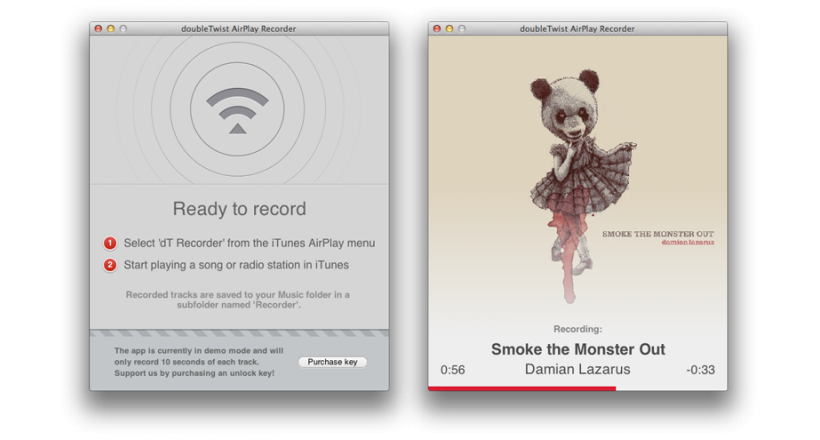820x440 pixels.
Task: Close the right AirPlay Recorder window
Action: tap(437, 29)
